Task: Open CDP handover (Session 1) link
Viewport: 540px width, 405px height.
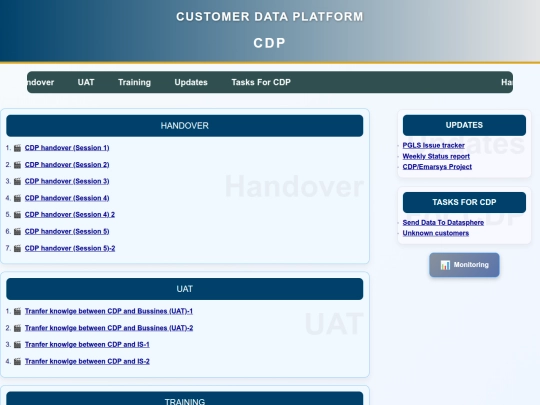Action: [x=67, y=148]
